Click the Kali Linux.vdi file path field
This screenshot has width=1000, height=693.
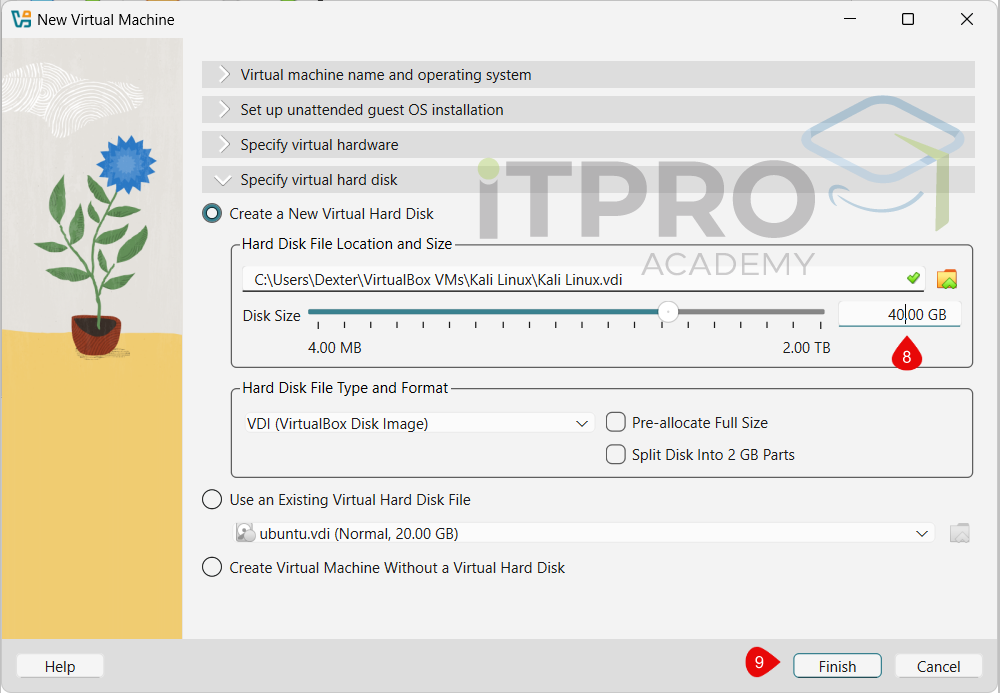click(x=583, y=279)
